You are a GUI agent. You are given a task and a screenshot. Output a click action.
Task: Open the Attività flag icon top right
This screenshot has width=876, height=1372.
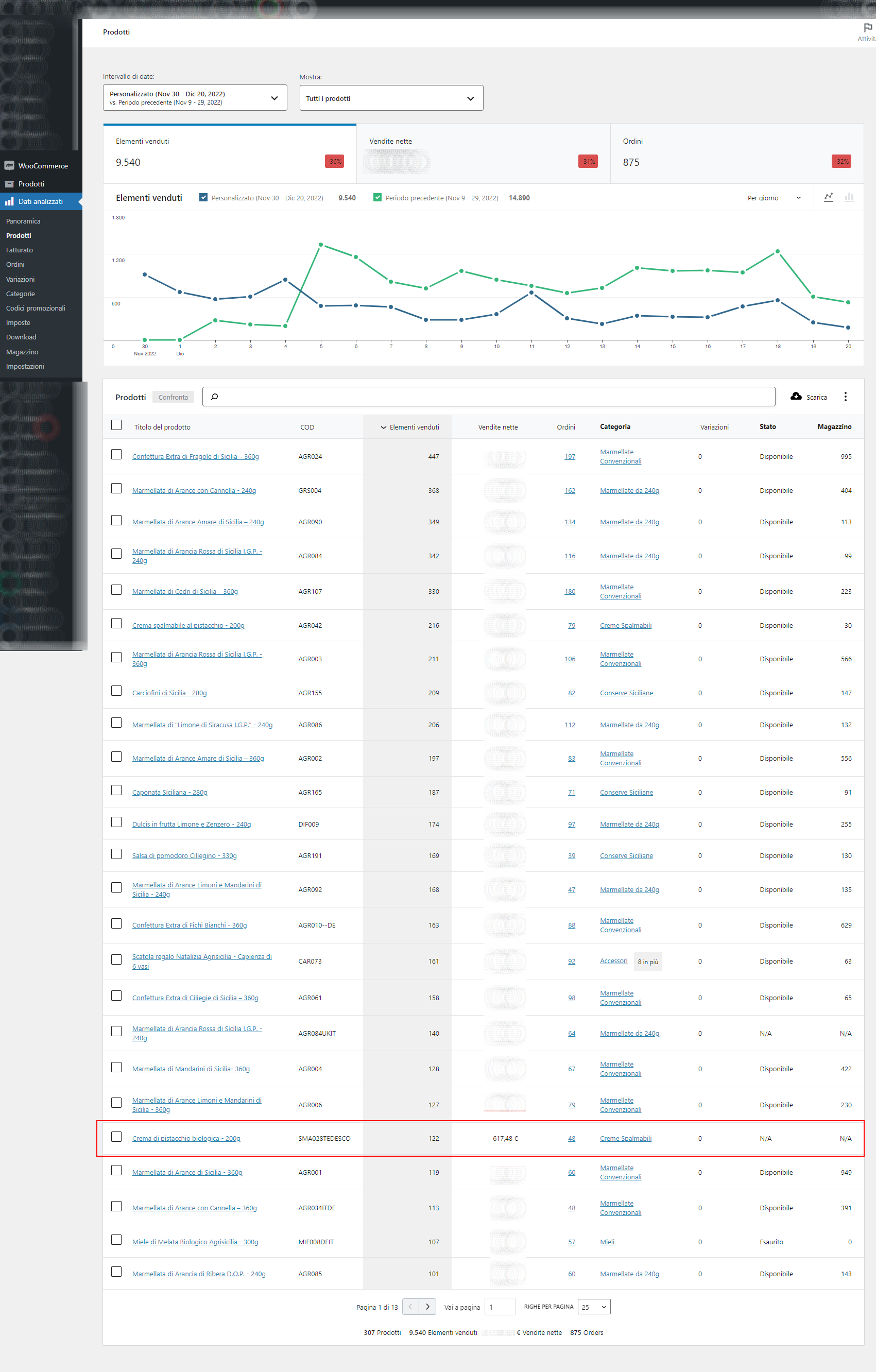tap(868, 27)
